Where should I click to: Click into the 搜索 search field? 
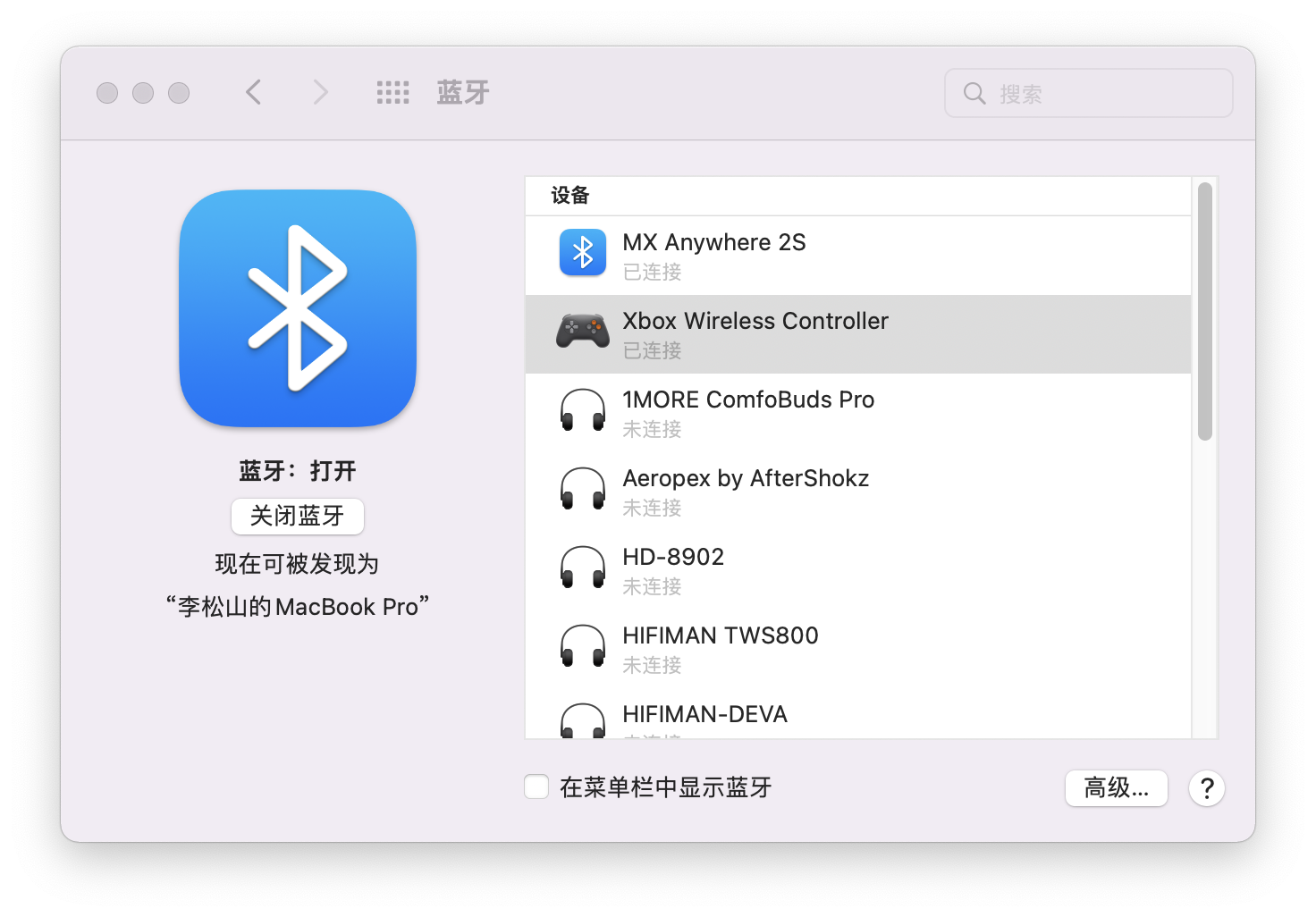1089,93
